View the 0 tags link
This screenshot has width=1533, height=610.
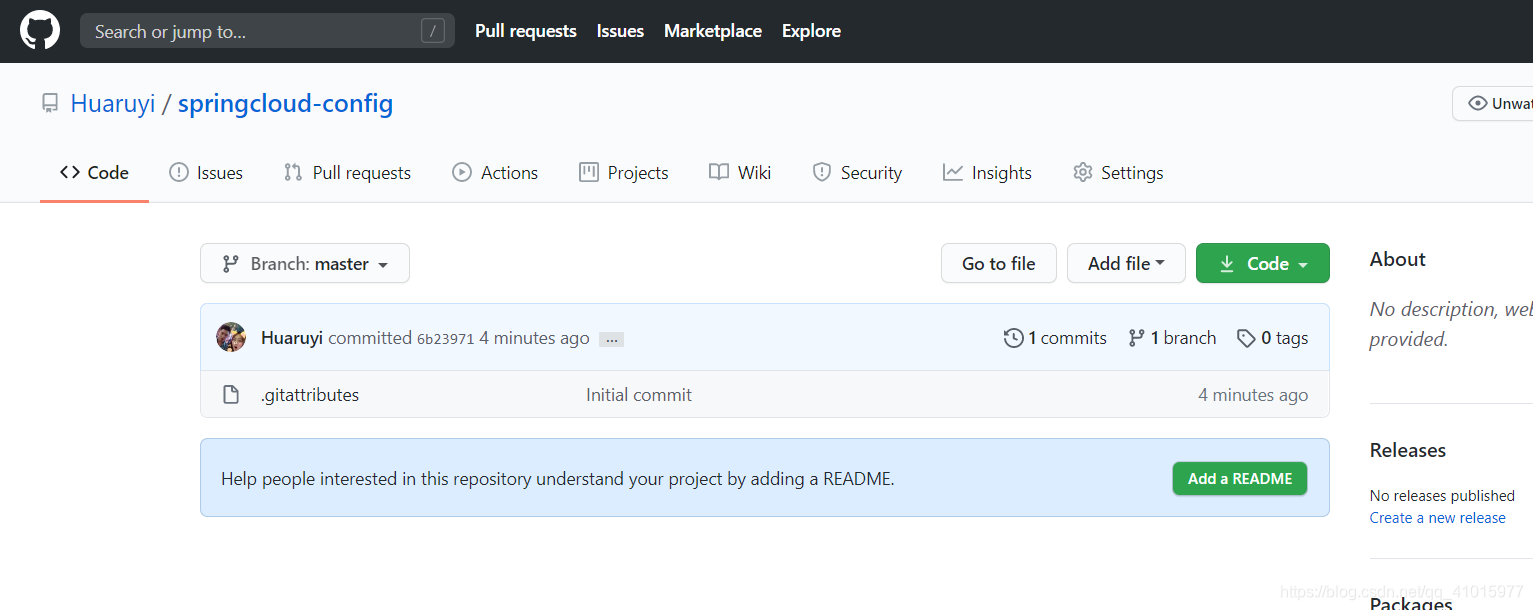click(1272, 338)
